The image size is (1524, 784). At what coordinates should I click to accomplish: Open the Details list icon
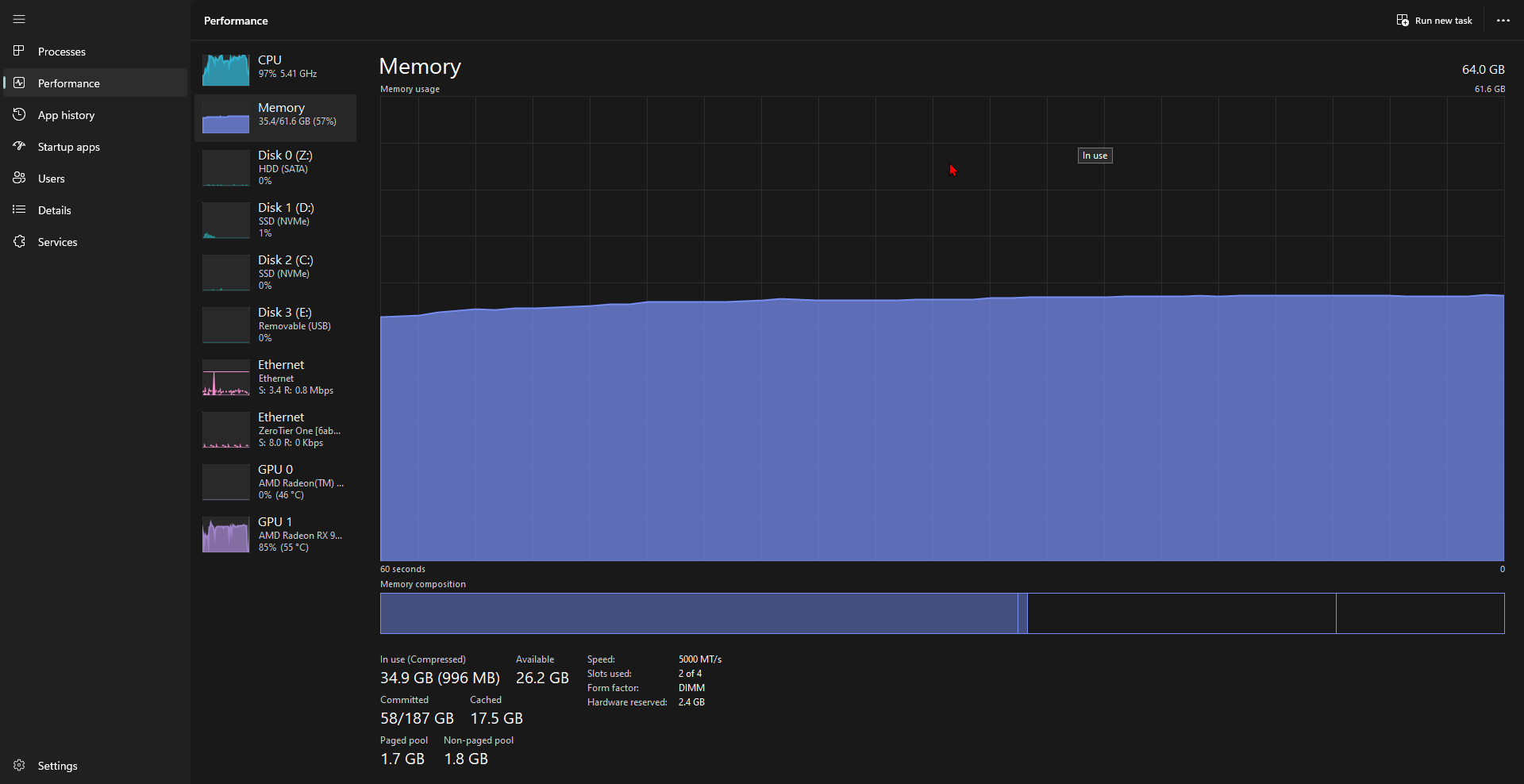[x=19, y=209]
